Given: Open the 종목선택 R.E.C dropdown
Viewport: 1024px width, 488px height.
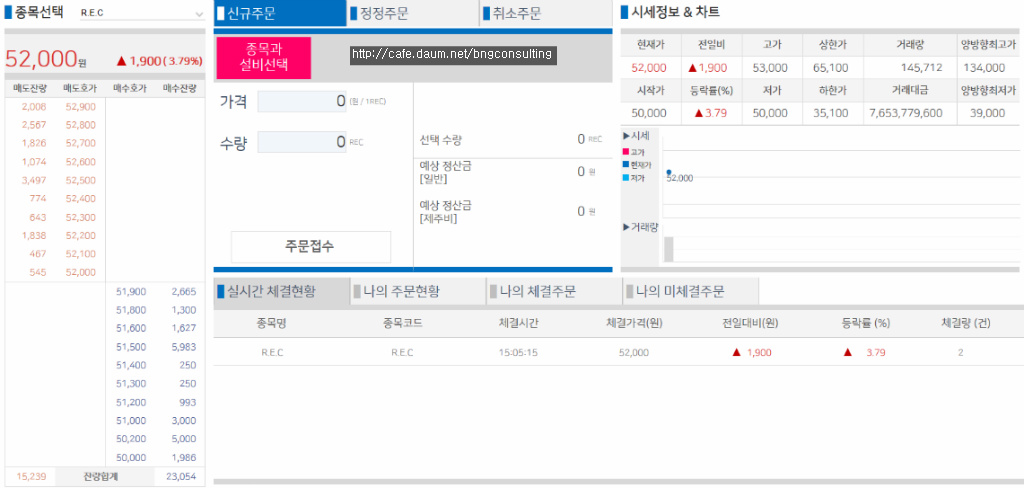Looking at the screenshot, I should [142, 13].
